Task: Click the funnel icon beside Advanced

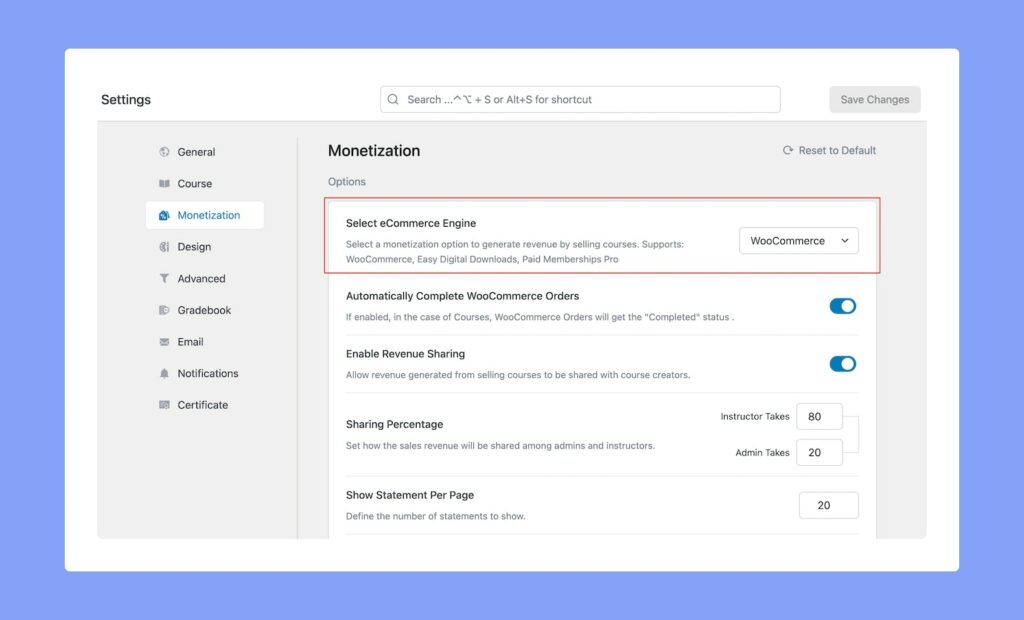Action: click(164, 279)
